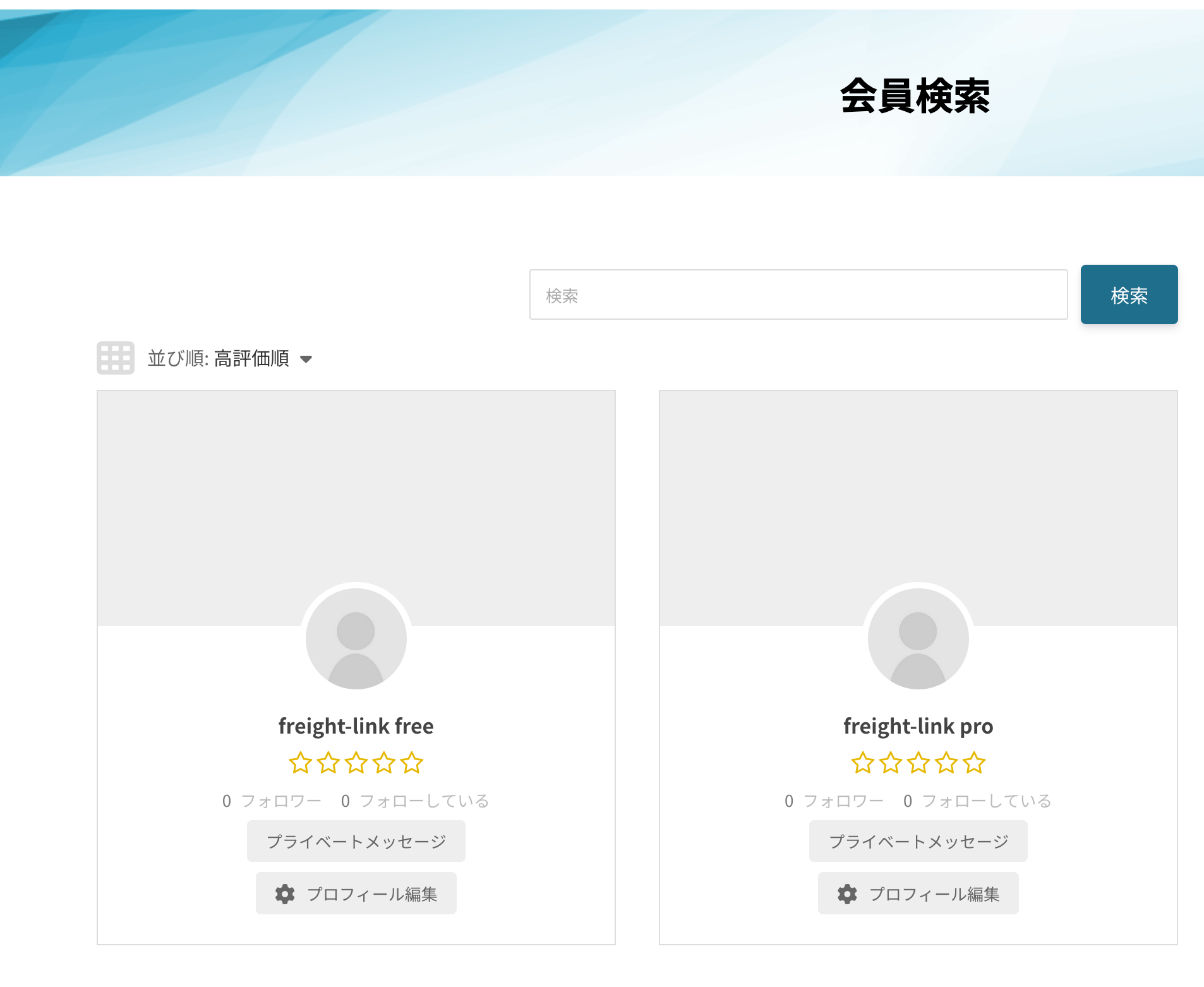The width and height of the screenshot is (1204, 987).
Task: Click fifth star of freight-link free rating
Action: coord(412,763)
